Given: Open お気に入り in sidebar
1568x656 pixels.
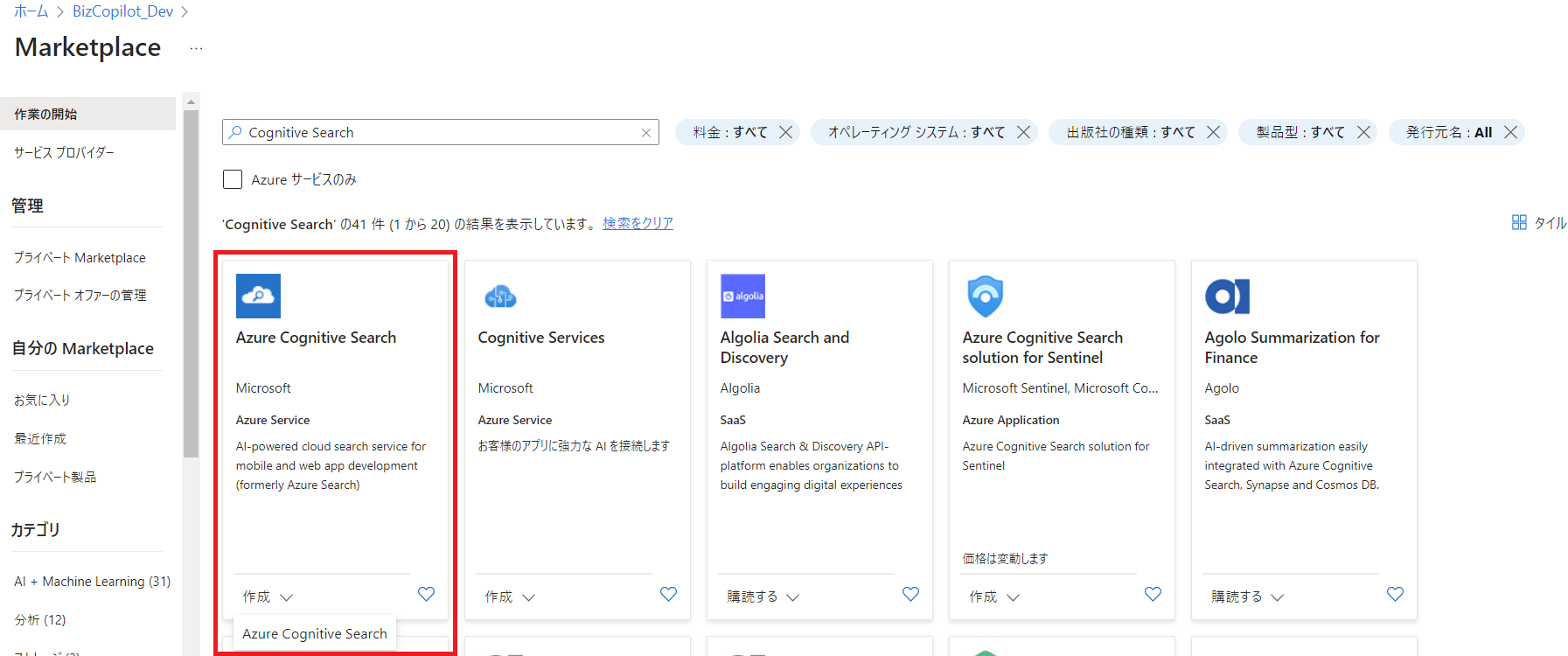Looking at the screenshot, I should click(x=42, y=400).
